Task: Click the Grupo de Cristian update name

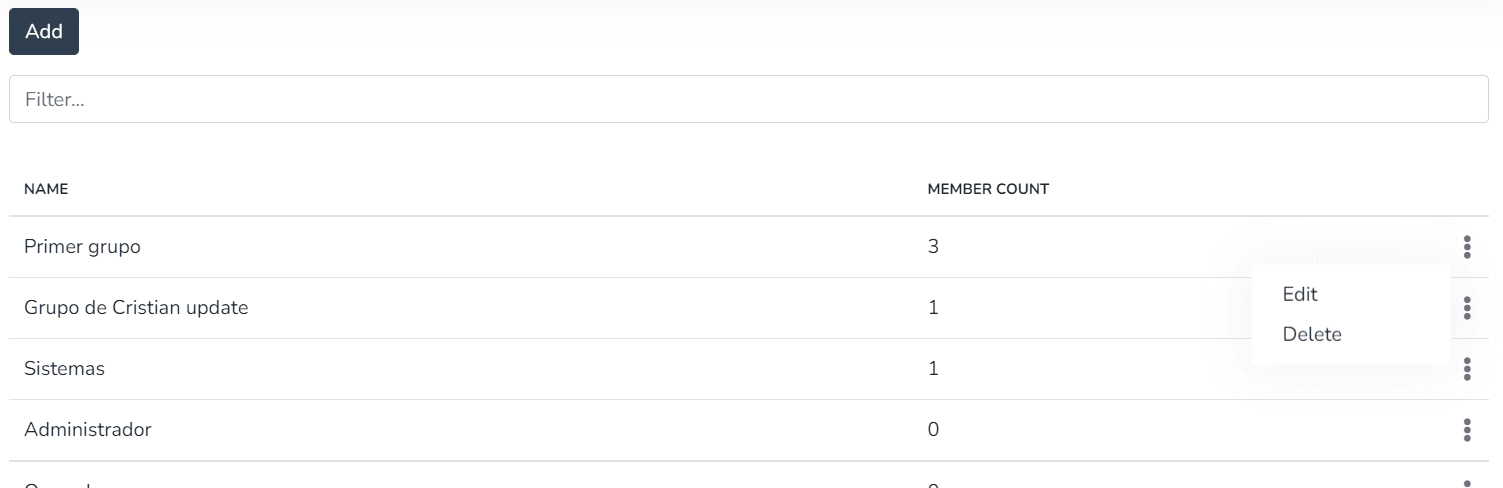Action: [x=136, y=308]
